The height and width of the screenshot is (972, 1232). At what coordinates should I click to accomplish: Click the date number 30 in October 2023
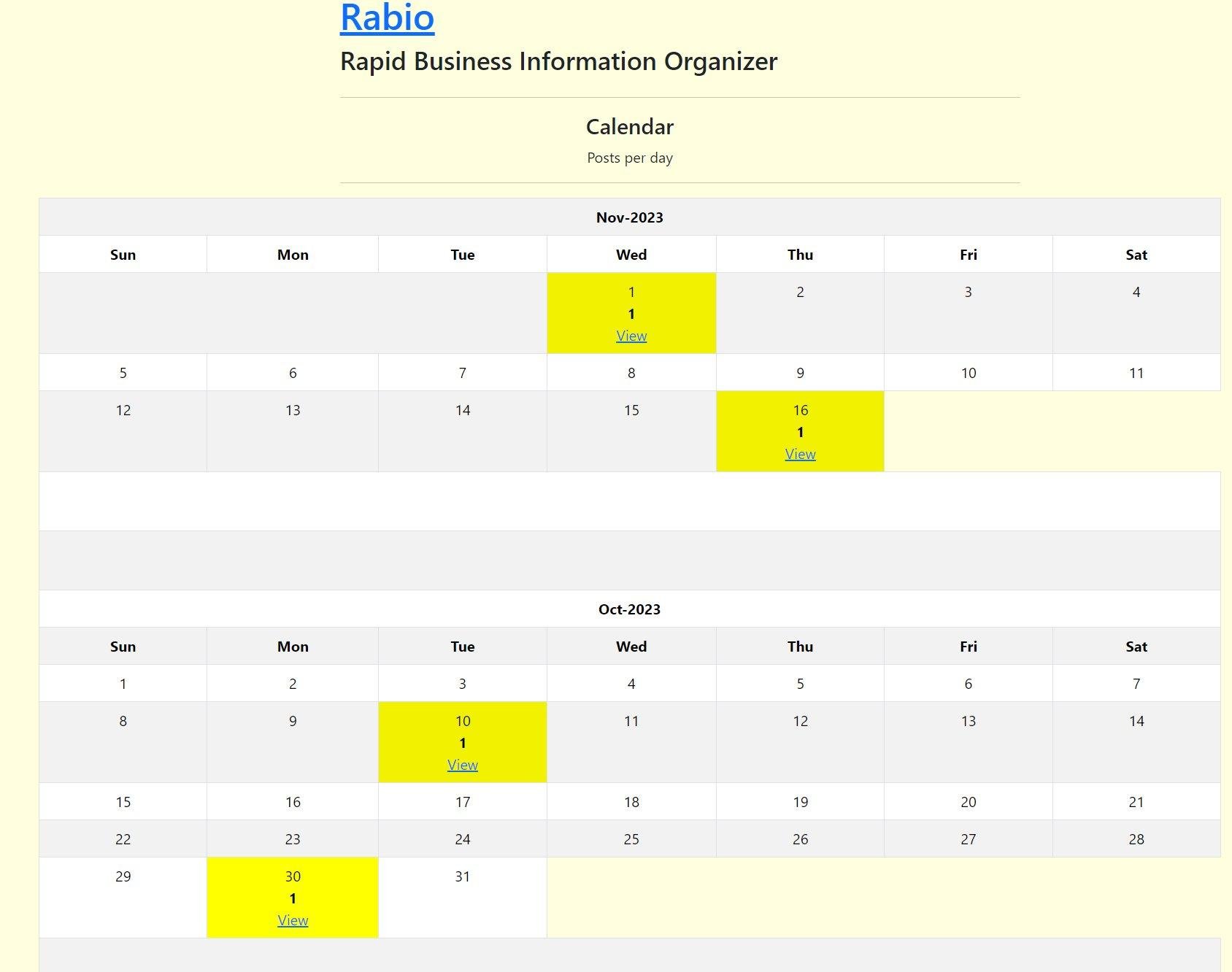293,876
